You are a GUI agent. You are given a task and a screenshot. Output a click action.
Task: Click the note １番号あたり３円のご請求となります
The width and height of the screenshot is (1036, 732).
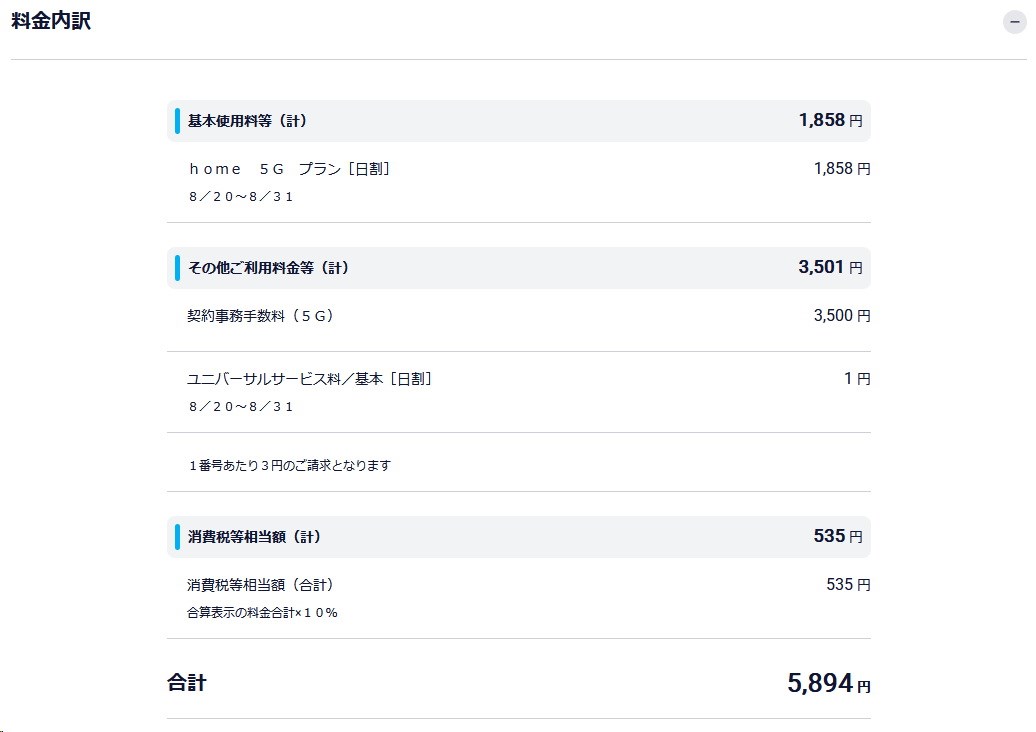pos(289,464)
